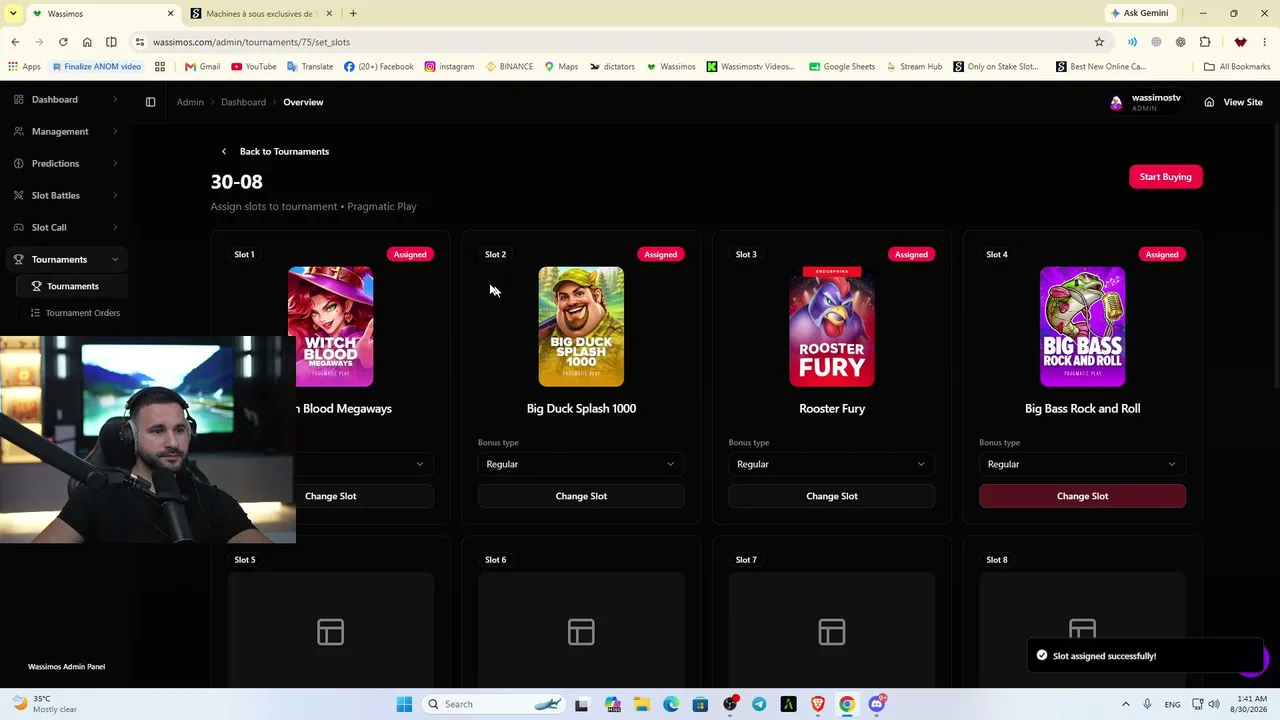Reload the current page

point(63,42)
